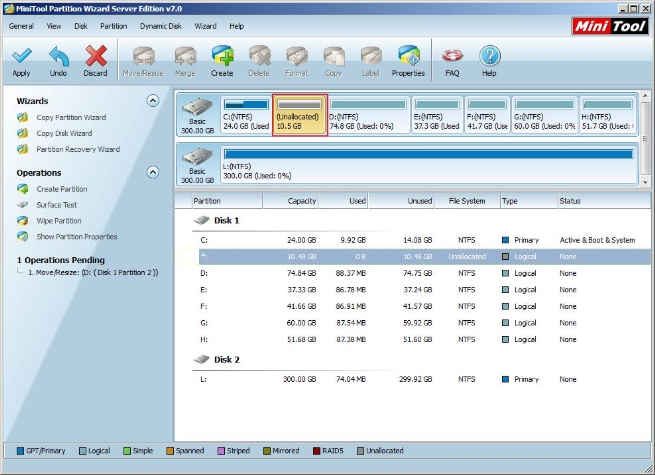Collapse the Wizards section
655x475 pixels.
pos(153,101)
